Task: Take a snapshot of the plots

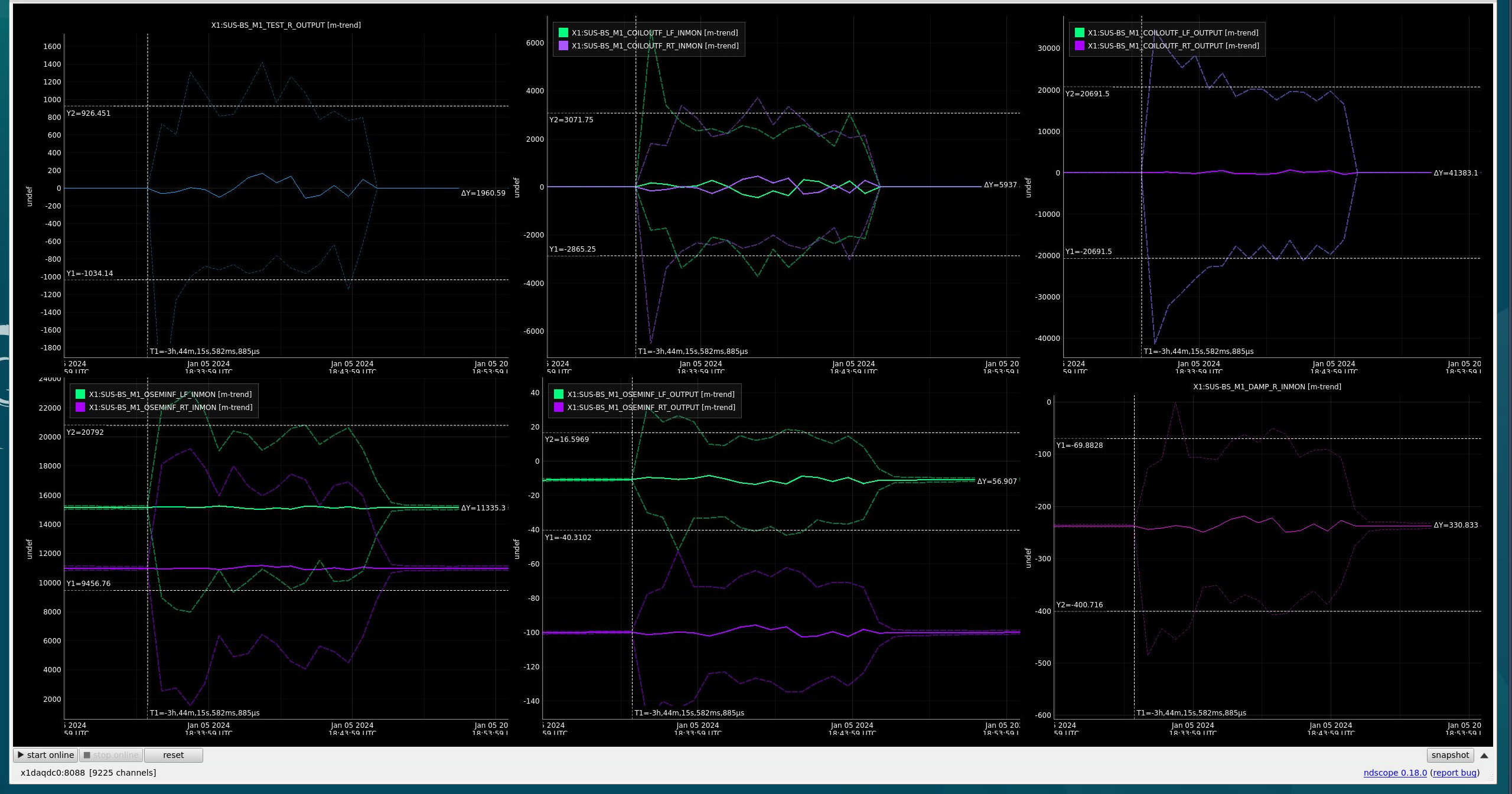Action: click(x=1450, y=755)
